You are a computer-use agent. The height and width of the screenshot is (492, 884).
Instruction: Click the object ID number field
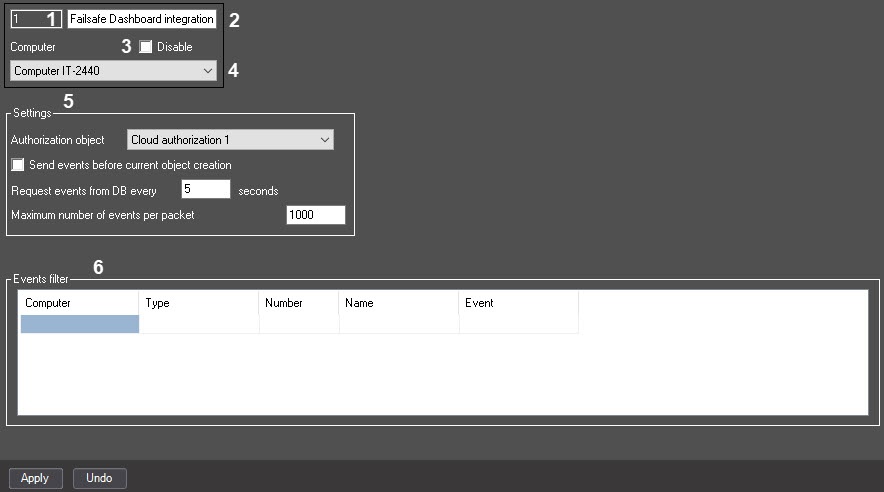pyautogui.click(x=36, y=19)
